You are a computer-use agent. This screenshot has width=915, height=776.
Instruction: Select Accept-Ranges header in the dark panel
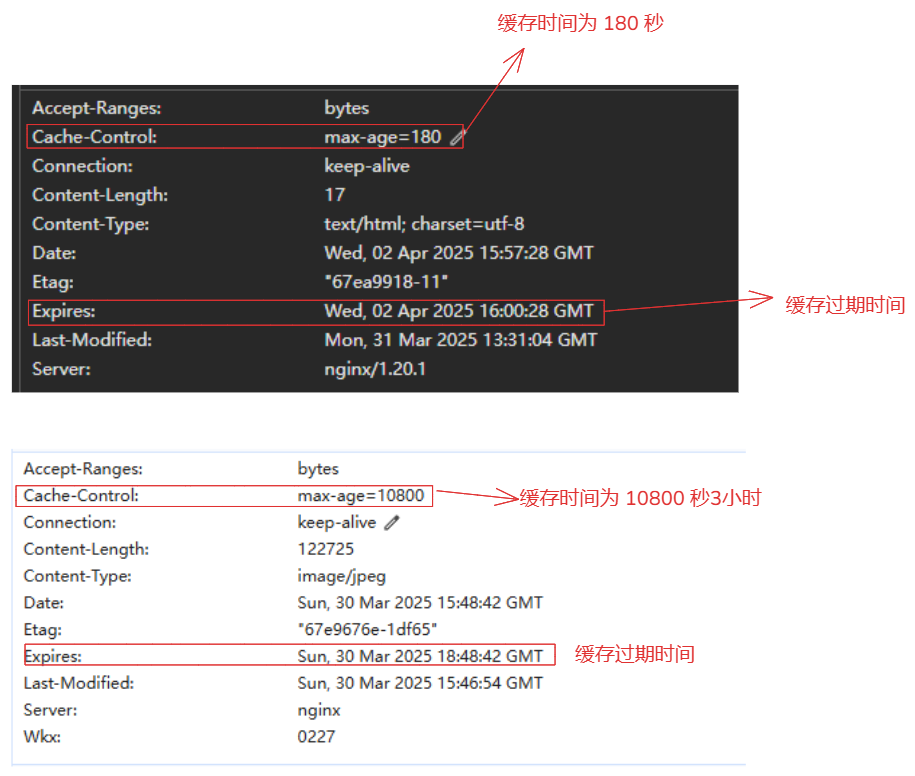click(96, 108)
